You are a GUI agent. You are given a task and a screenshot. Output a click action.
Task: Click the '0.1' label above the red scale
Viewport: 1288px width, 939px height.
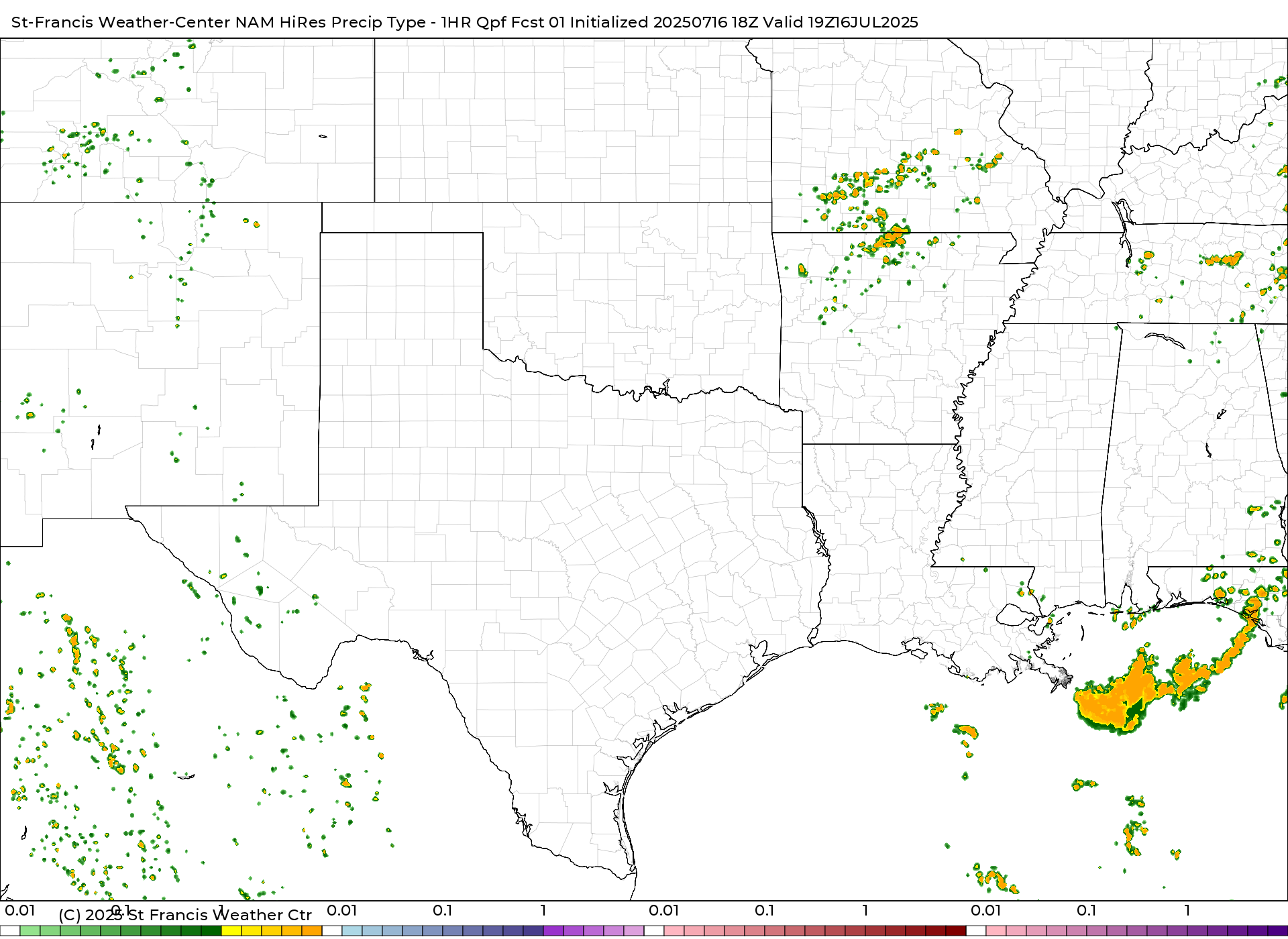pos(764,910)
